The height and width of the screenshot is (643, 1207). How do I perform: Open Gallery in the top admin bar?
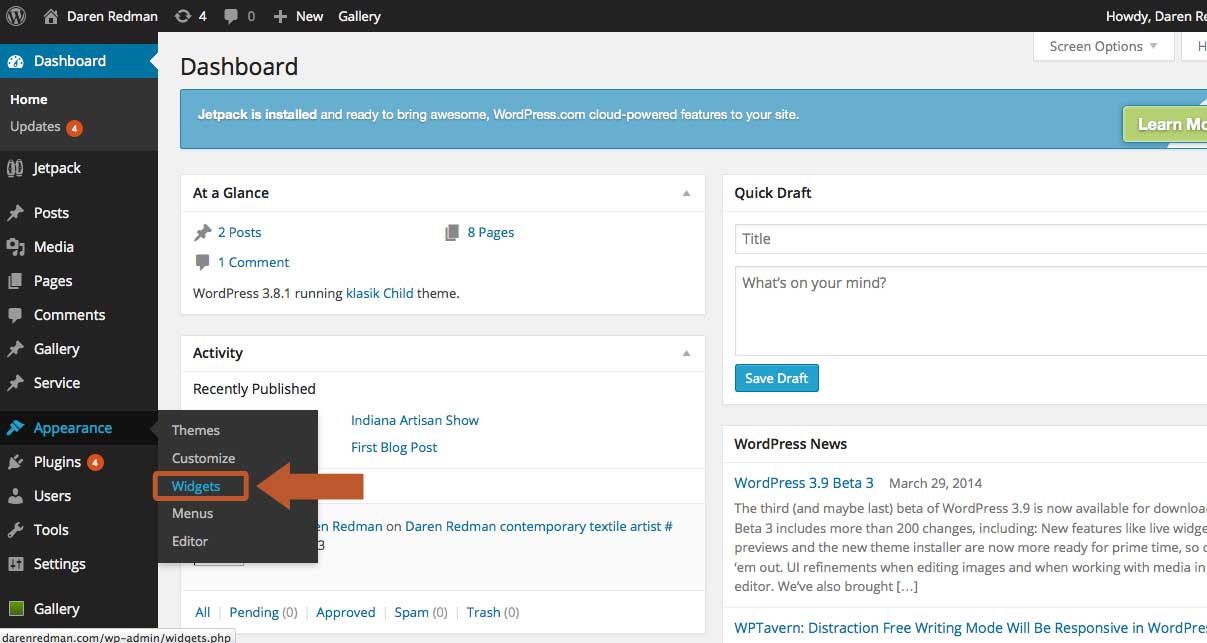coord(359,16)
